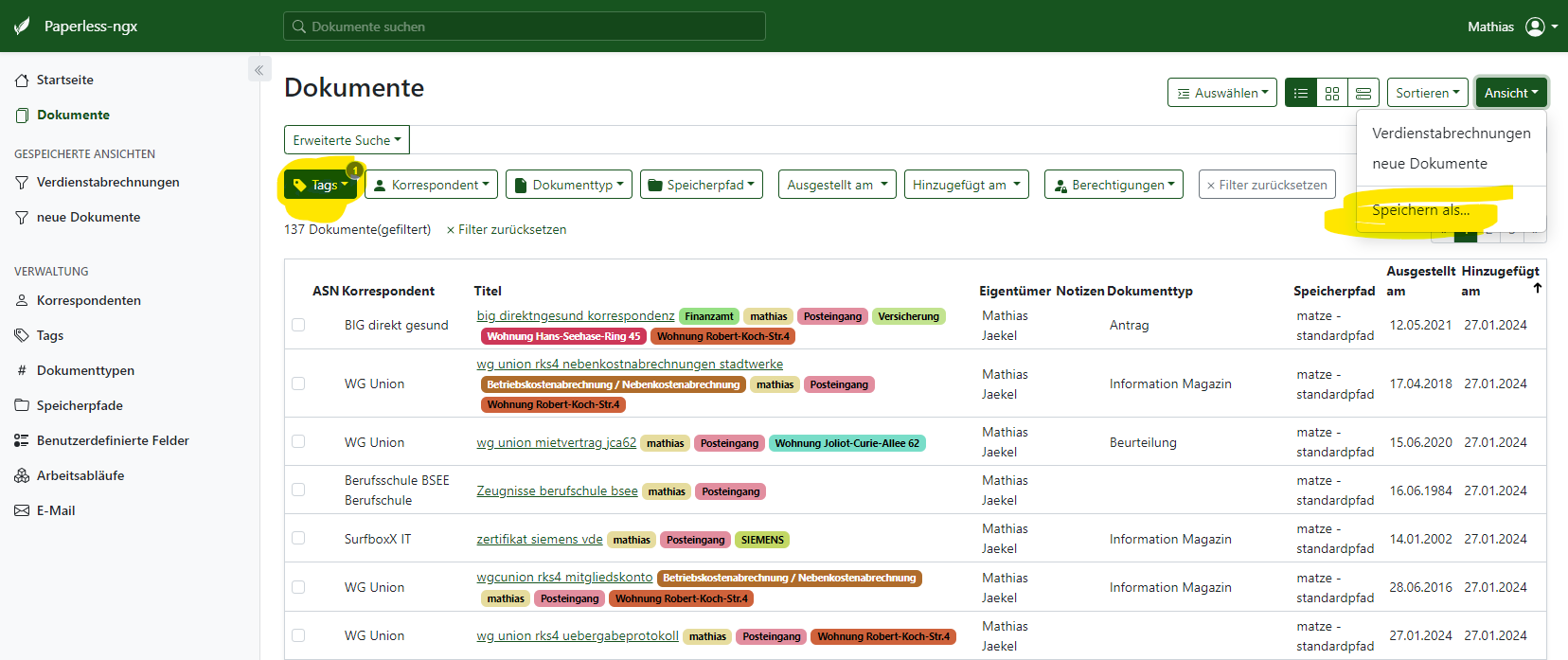Click the Korrespondenten person icon
The image size is (1568, 660).
(22, 300)
